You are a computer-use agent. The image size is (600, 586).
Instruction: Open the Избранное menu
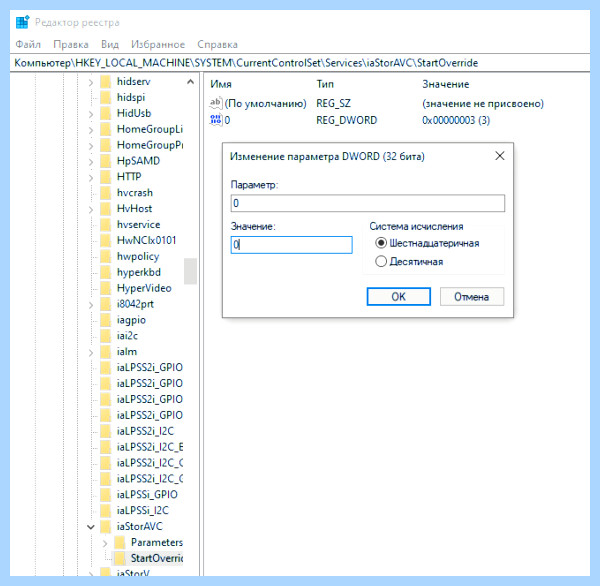[x=158, y=44]
